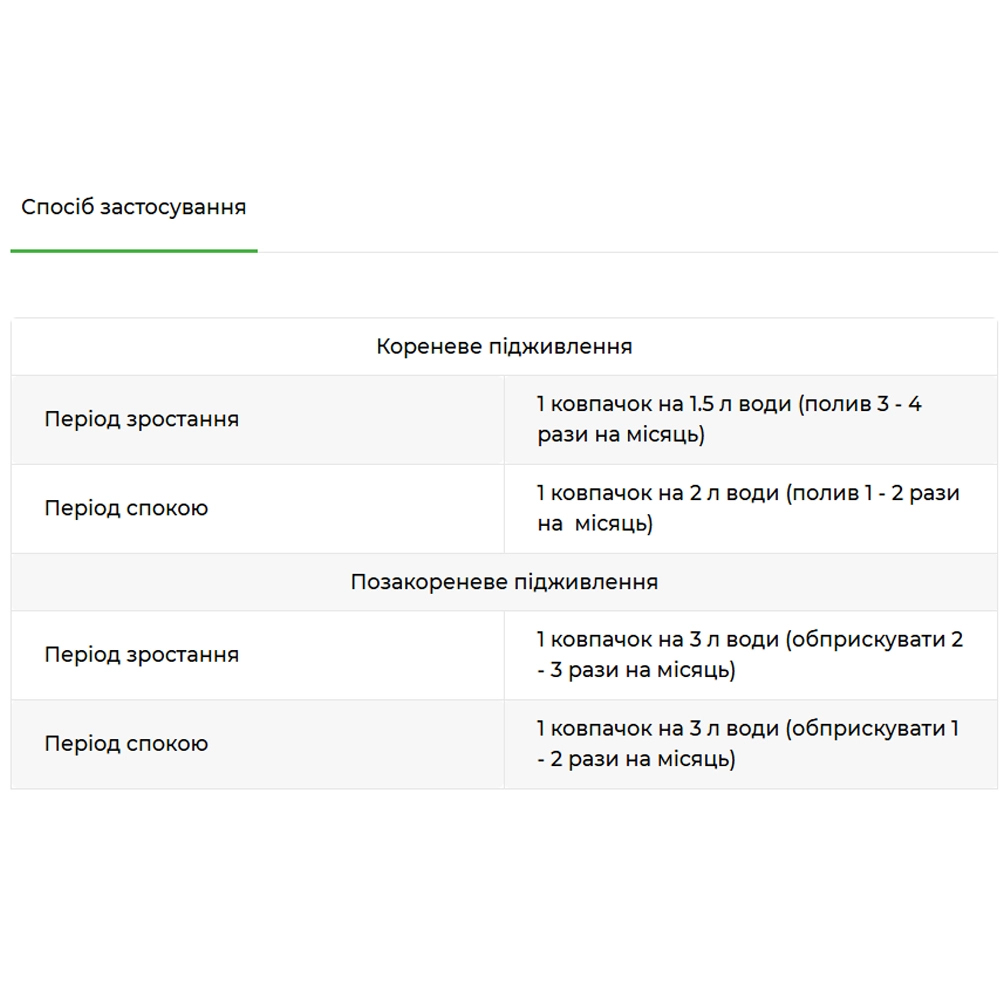Click the text на місяць) in second row
Viewport: 1000px width, 1000px height.
click(595, 524)
